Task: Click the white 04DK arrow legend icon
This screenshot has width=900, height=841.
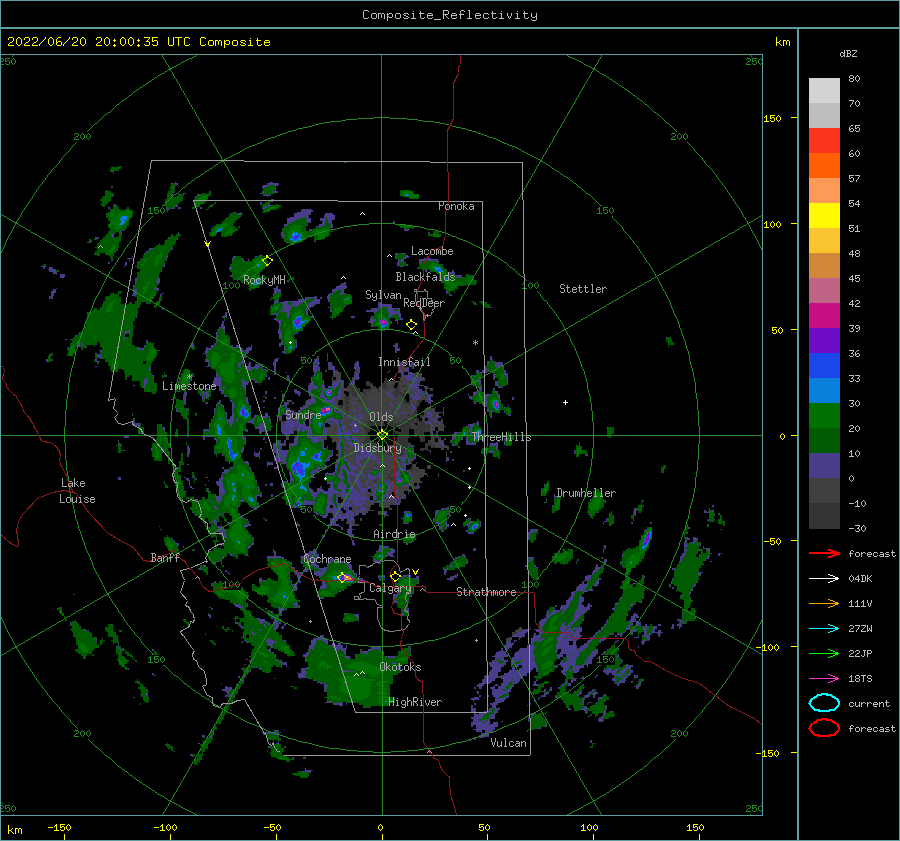Action: point(824,579)
